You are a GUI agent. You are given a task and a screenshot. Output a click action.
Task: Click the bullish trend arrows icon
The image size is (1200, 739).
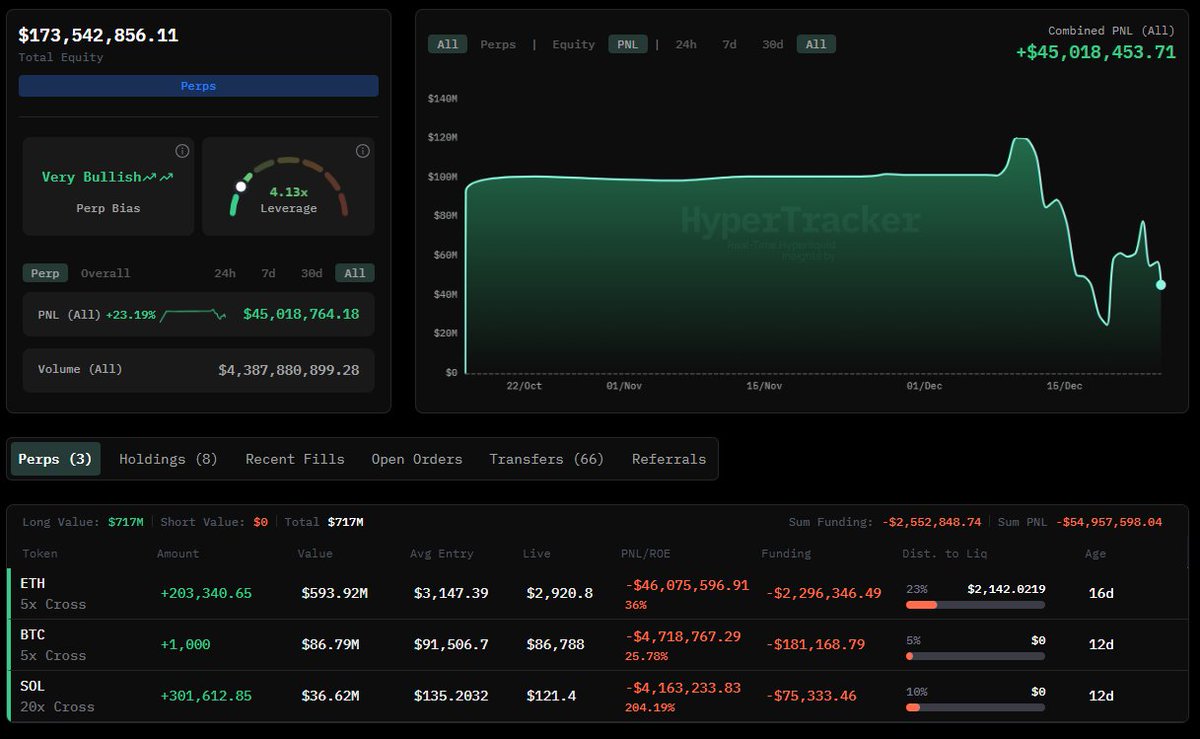tap(158, 177)
